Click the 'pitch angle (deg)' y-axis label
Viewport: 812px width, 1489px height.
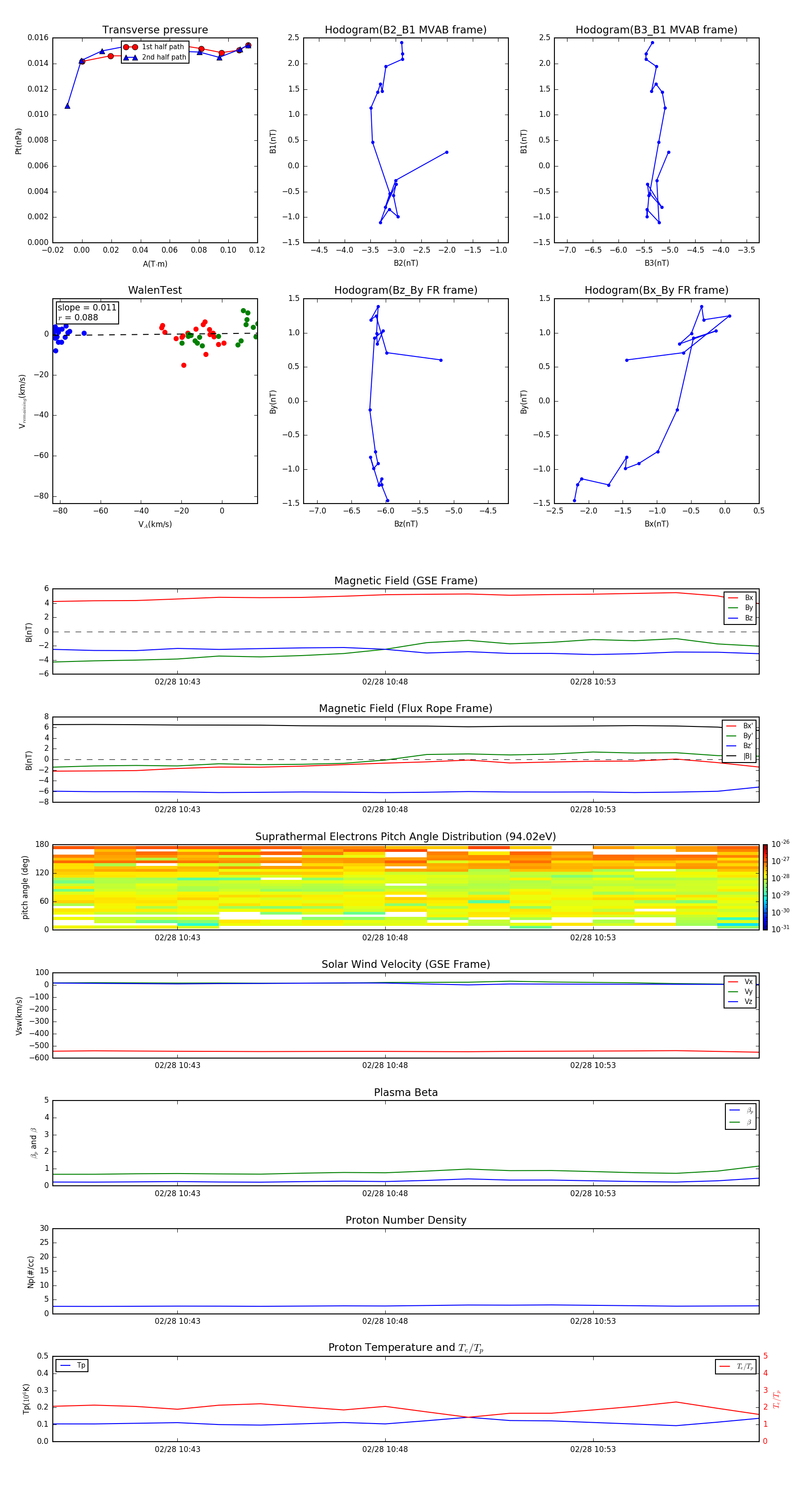25,887
